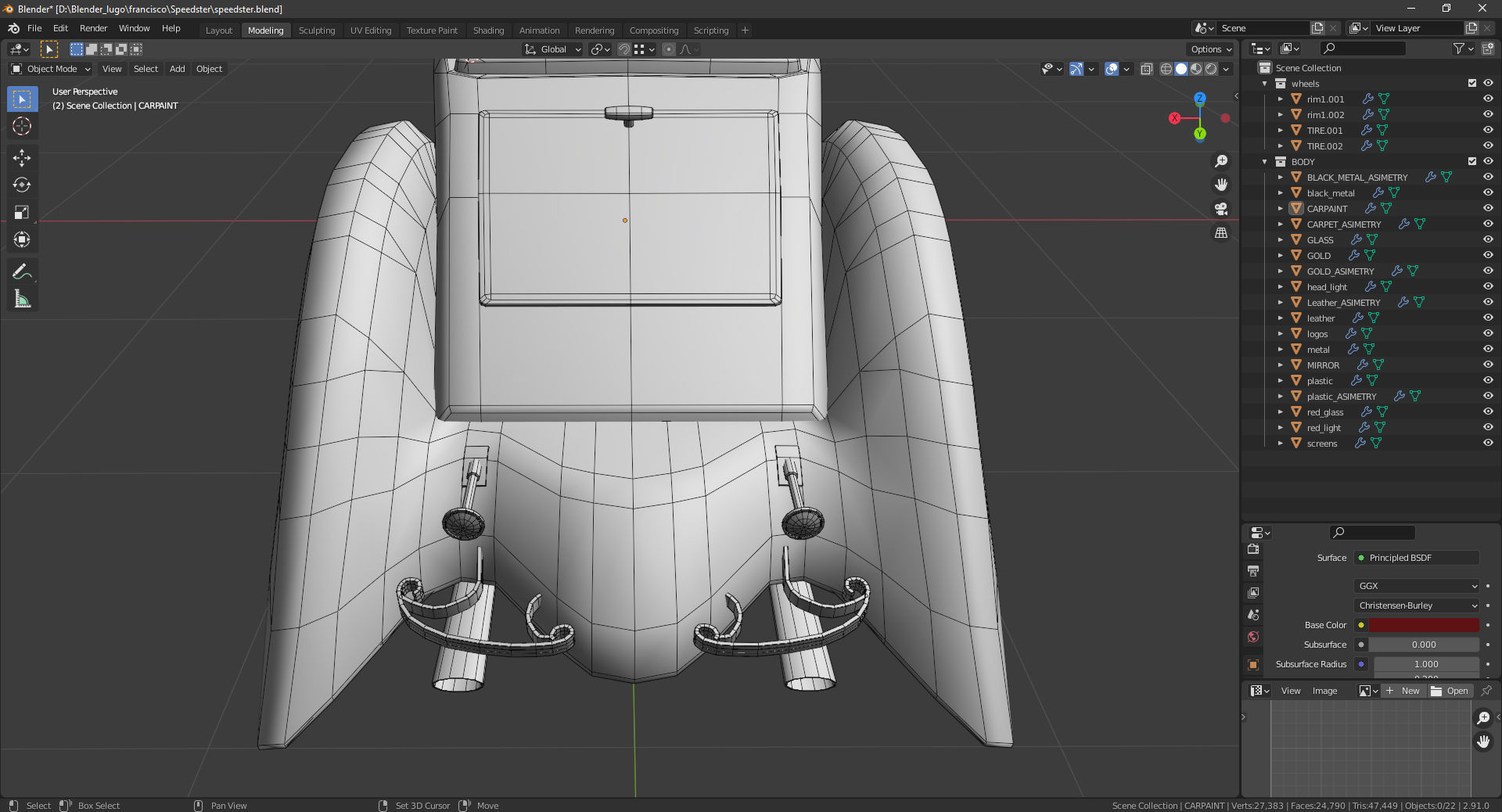The image size is (1502, 812).
Task: Open the GGX distribution dropdown
Action: pyautogui.click(x=1417, y=586)
